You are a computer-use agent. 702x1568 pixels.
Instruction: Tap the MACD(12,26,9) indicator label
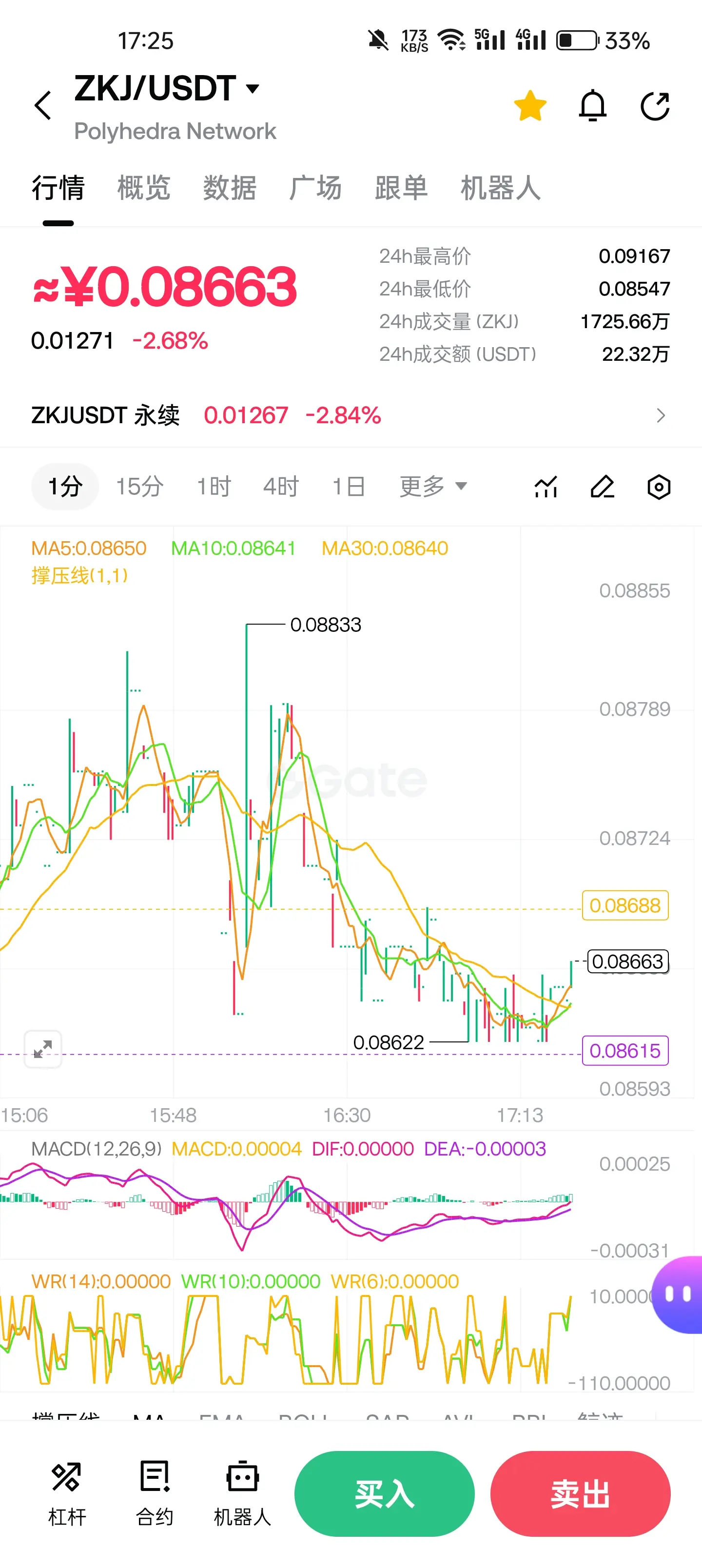97,1148
